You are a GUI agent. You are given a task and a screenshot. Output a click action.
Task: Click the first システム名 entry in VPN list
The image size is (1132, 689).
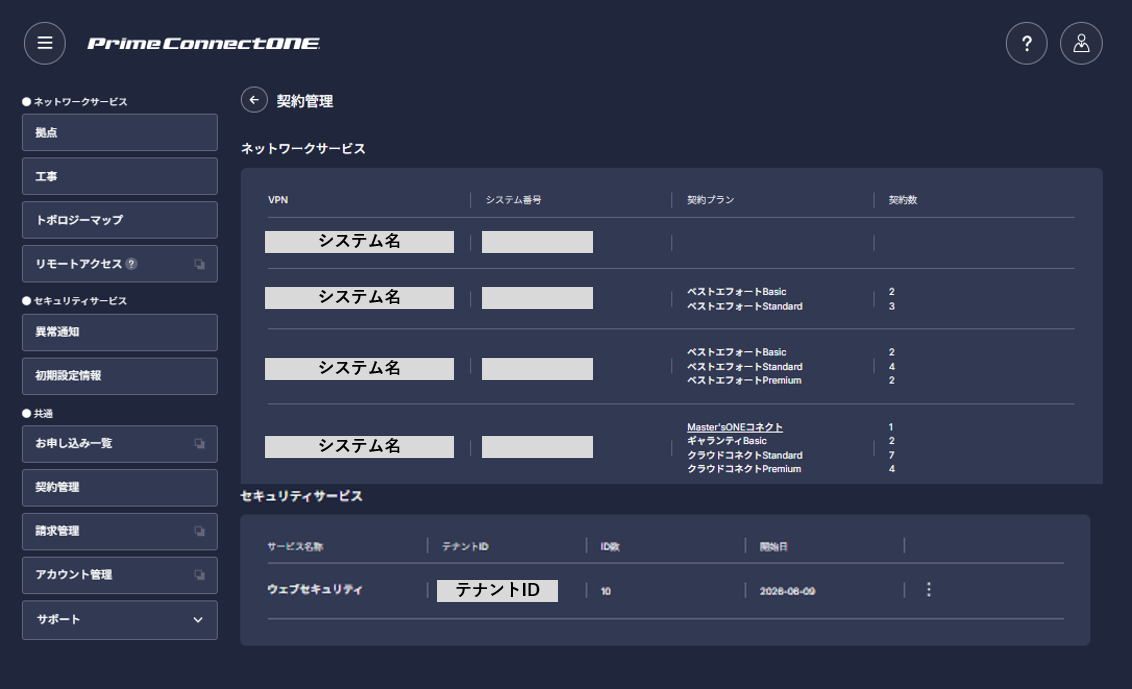pos(360,242)
